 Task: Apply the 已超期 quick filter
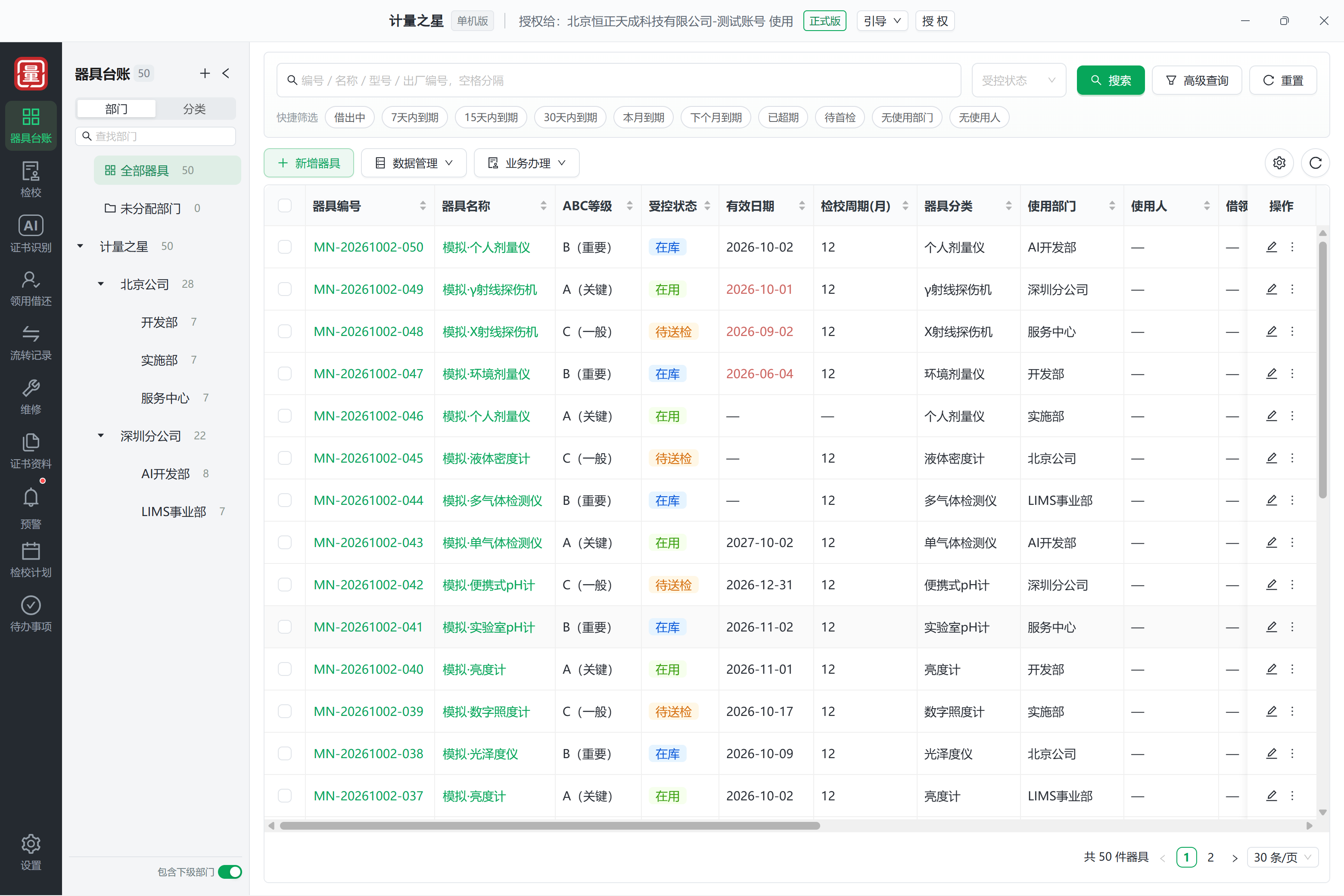(783, 117)
